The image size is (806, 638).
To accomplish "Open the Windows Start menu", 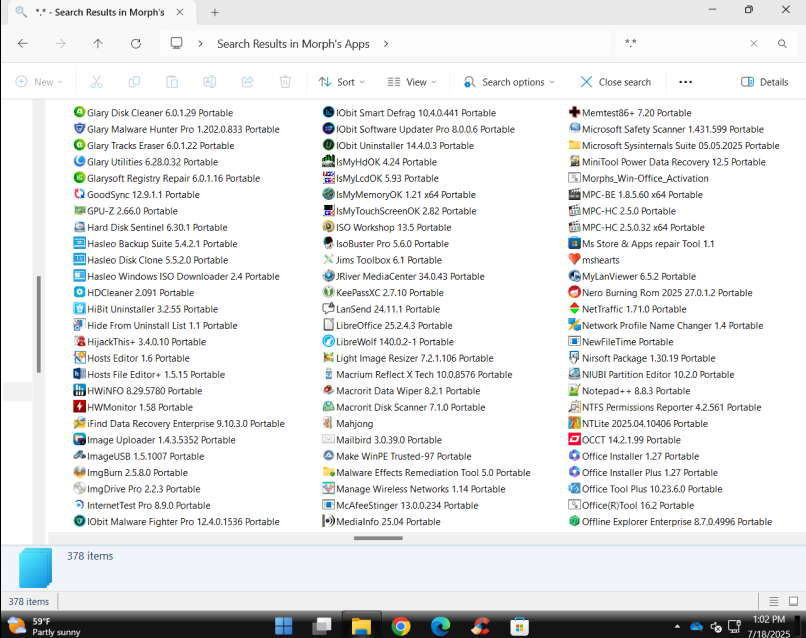I will [x=283, y=626].
